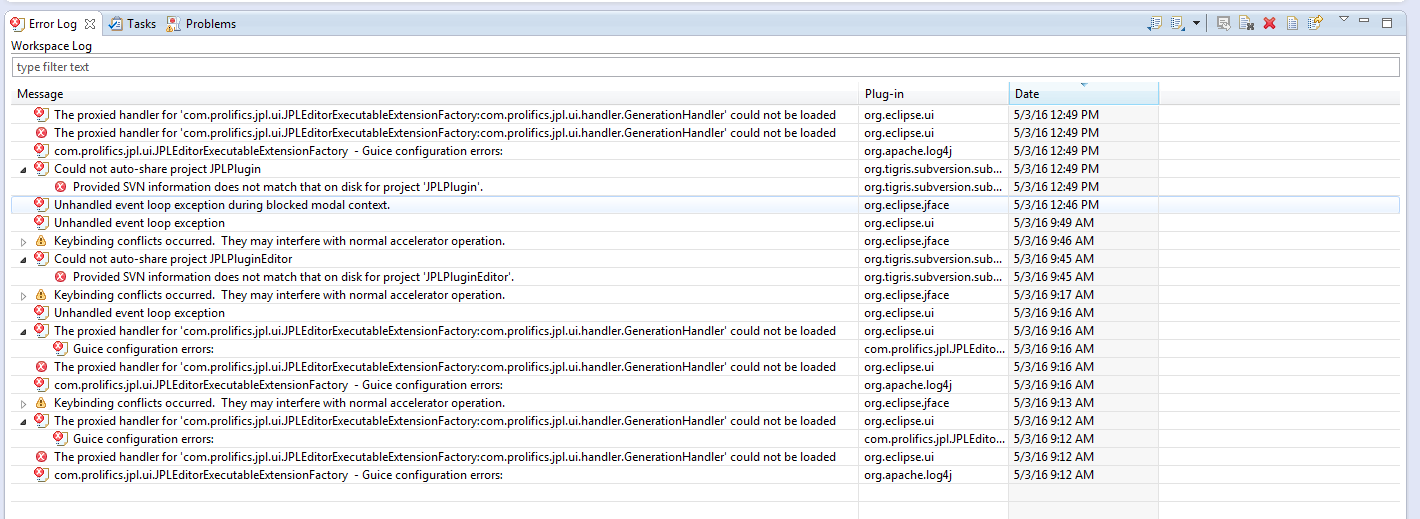Select 'Unhandled event loop exception during blocked modal context.'
The width and height of the screenshot is (1420, 519).
coord(222,205)
